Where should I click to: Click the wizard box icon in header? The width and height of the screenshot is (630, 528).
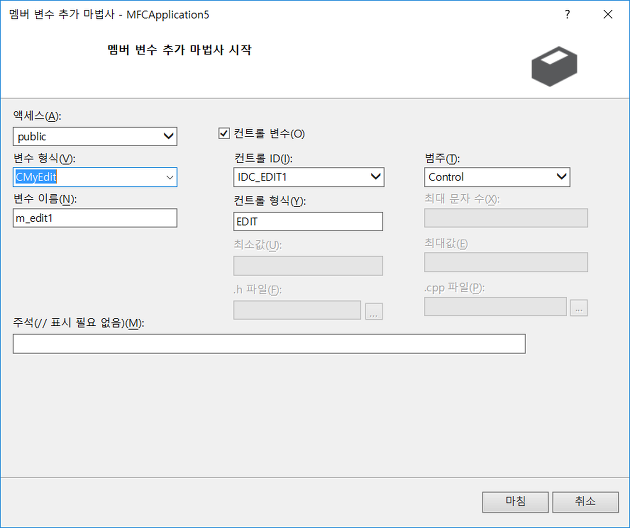[x=554, y=66]
